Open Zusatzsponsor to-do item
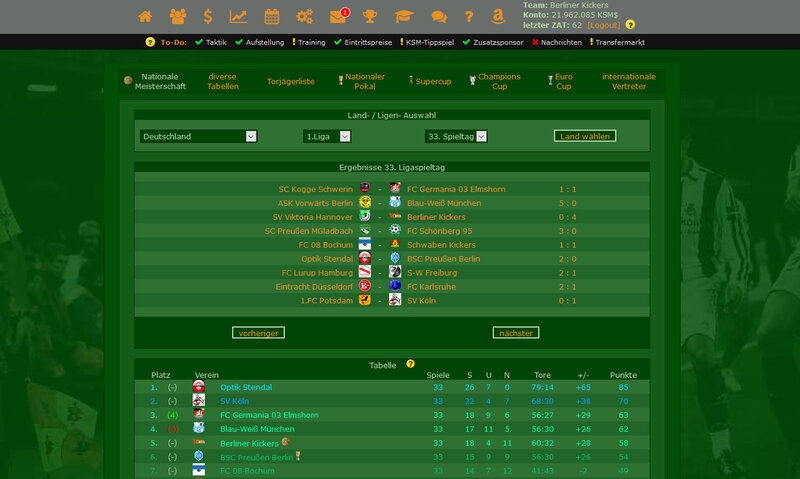Image resolution: width=800 pixels, height=479 pixels. 498,42
